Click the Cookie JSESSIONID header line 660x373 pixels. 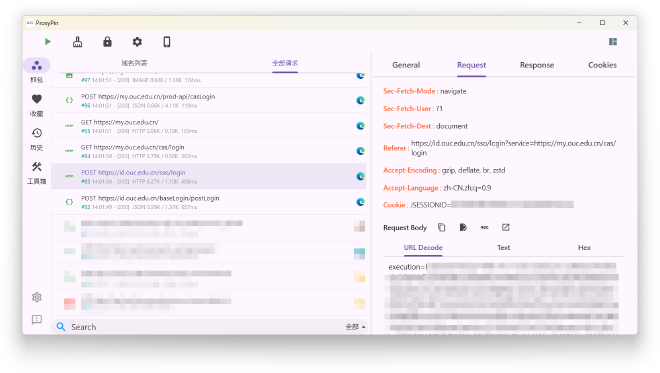[x=478, y=205]
